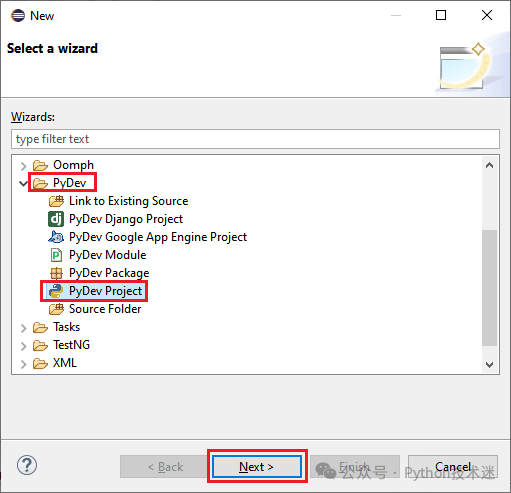This screenshot has width=511, height=493.
Task: Select PyDev Google App Engine Project
Action: pyautogui.click(x=158, y=237)
